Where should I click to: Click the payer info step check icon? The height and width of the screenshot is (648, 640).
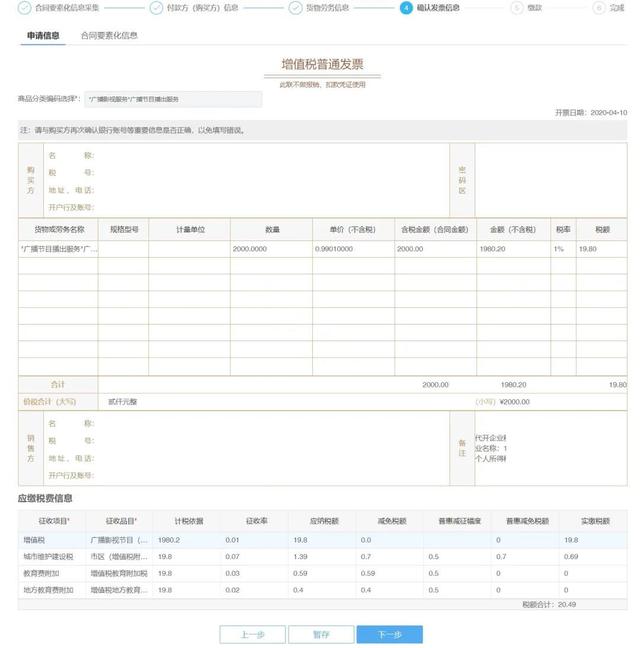(x=156, y=7)
